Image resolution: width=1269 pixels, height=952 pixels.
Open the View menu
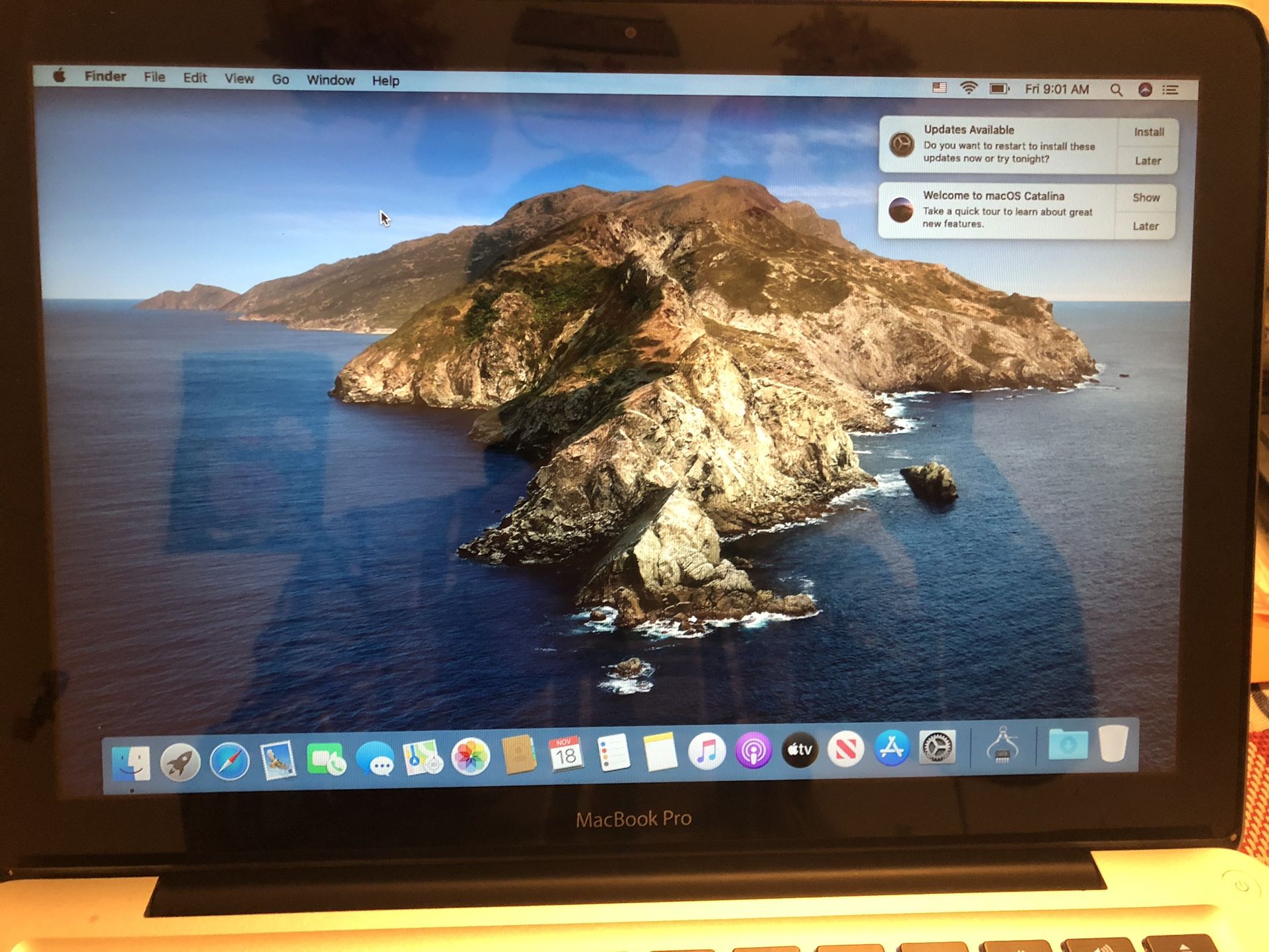(239, 79)
